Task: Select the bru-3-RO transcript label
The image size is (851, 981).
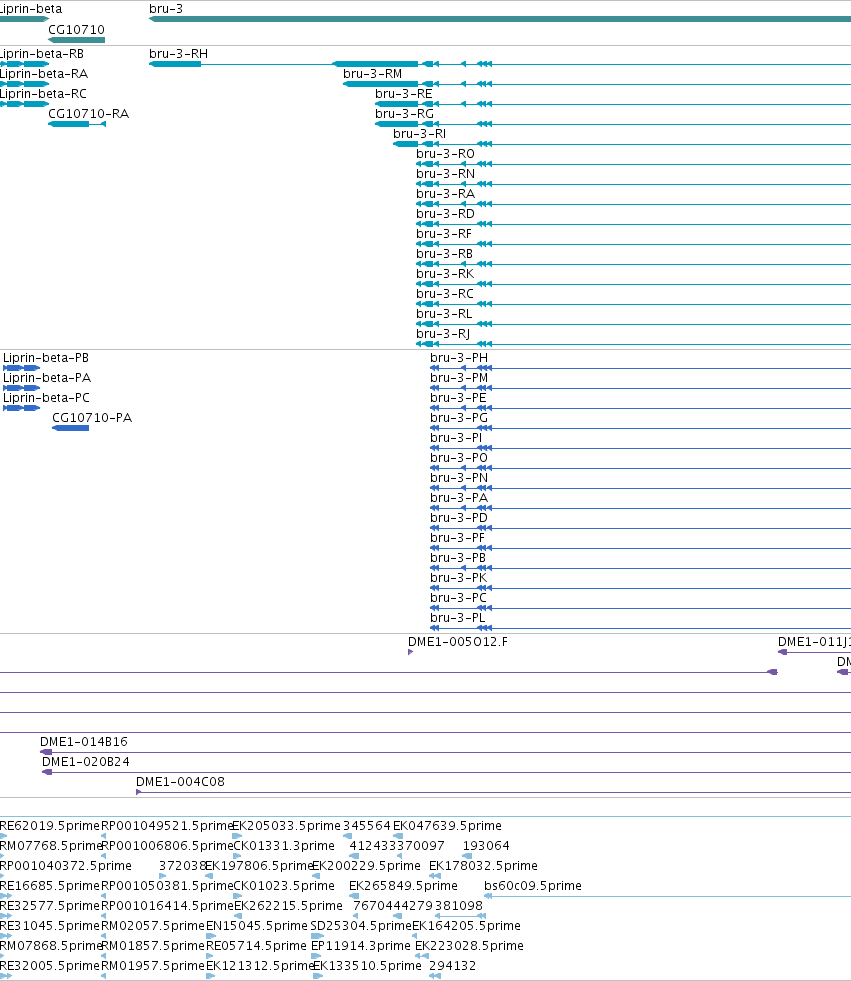Action: click(446, 154)
